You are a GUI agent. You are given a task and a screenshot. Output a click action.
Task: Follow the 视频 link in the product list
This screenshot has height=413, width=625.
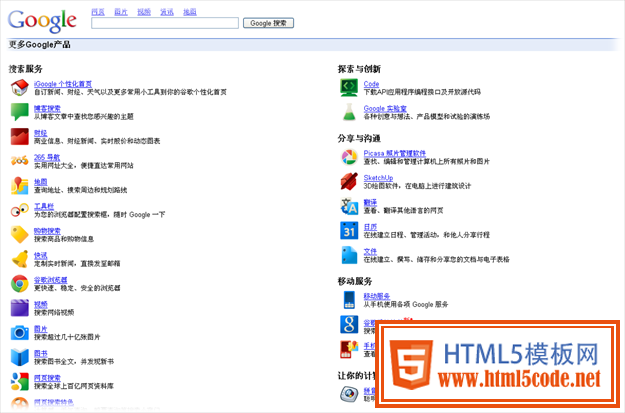pos(41,305)
